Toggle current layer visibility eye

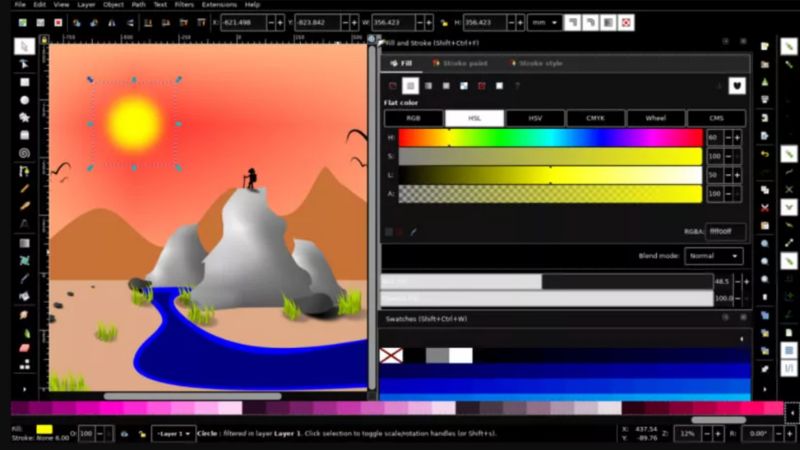tap(124, 434)
